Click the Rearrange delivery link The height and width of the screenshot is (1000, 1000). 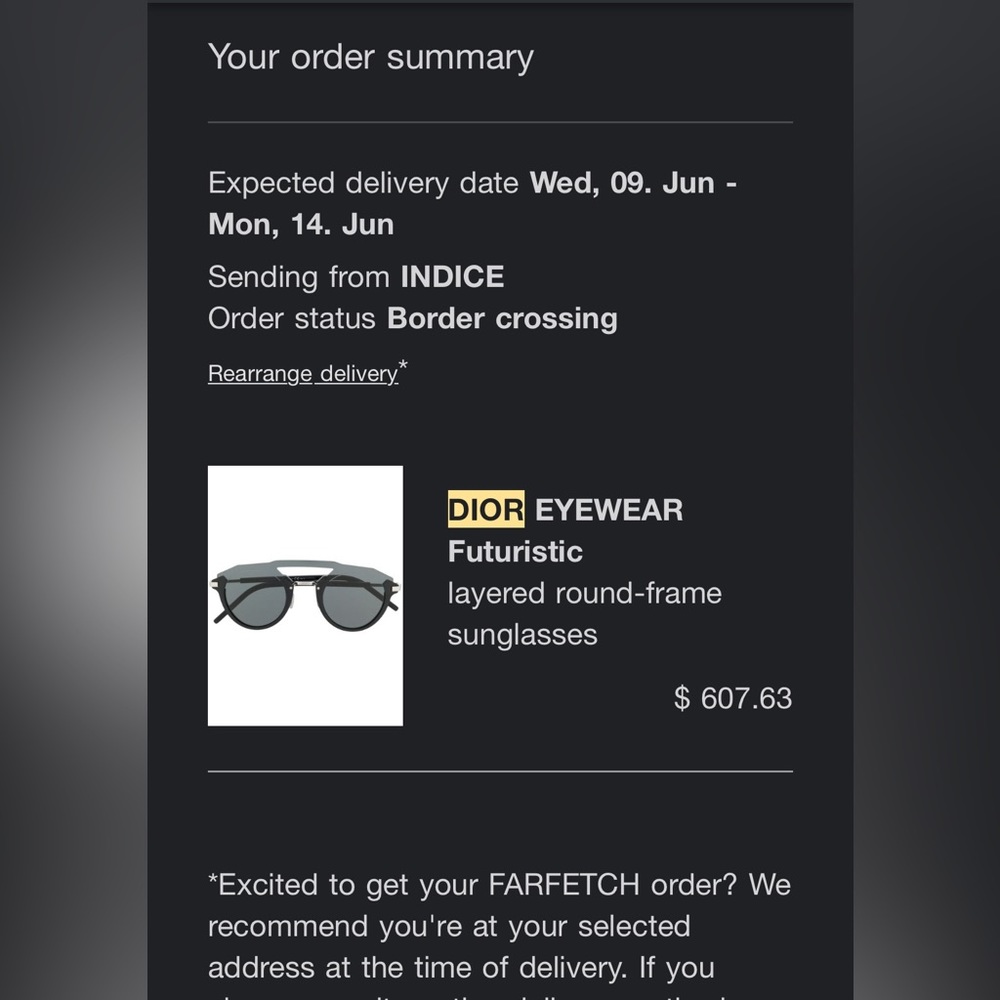(302, 374)
